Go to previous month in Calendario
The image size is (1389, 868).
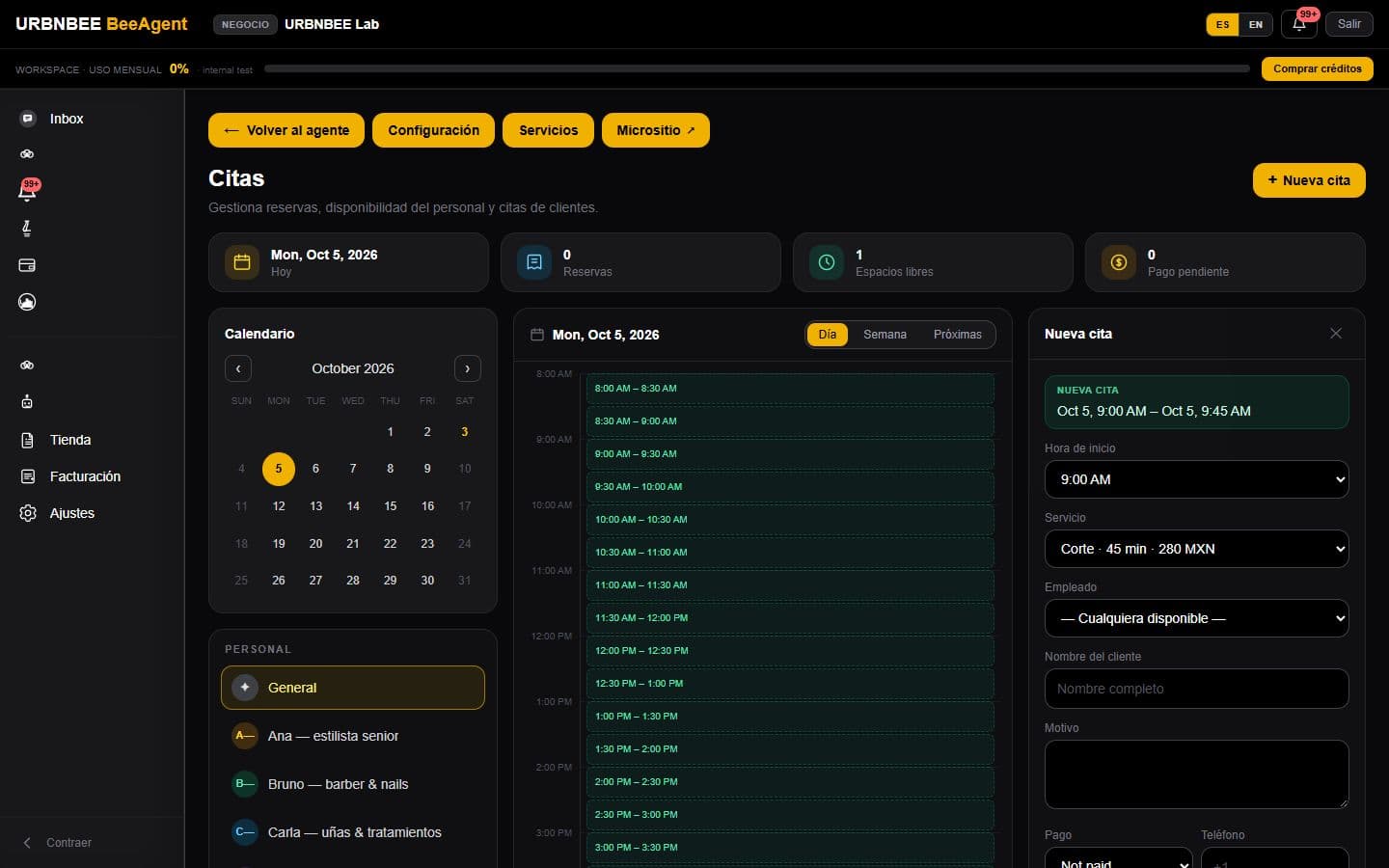pos(238,368)
